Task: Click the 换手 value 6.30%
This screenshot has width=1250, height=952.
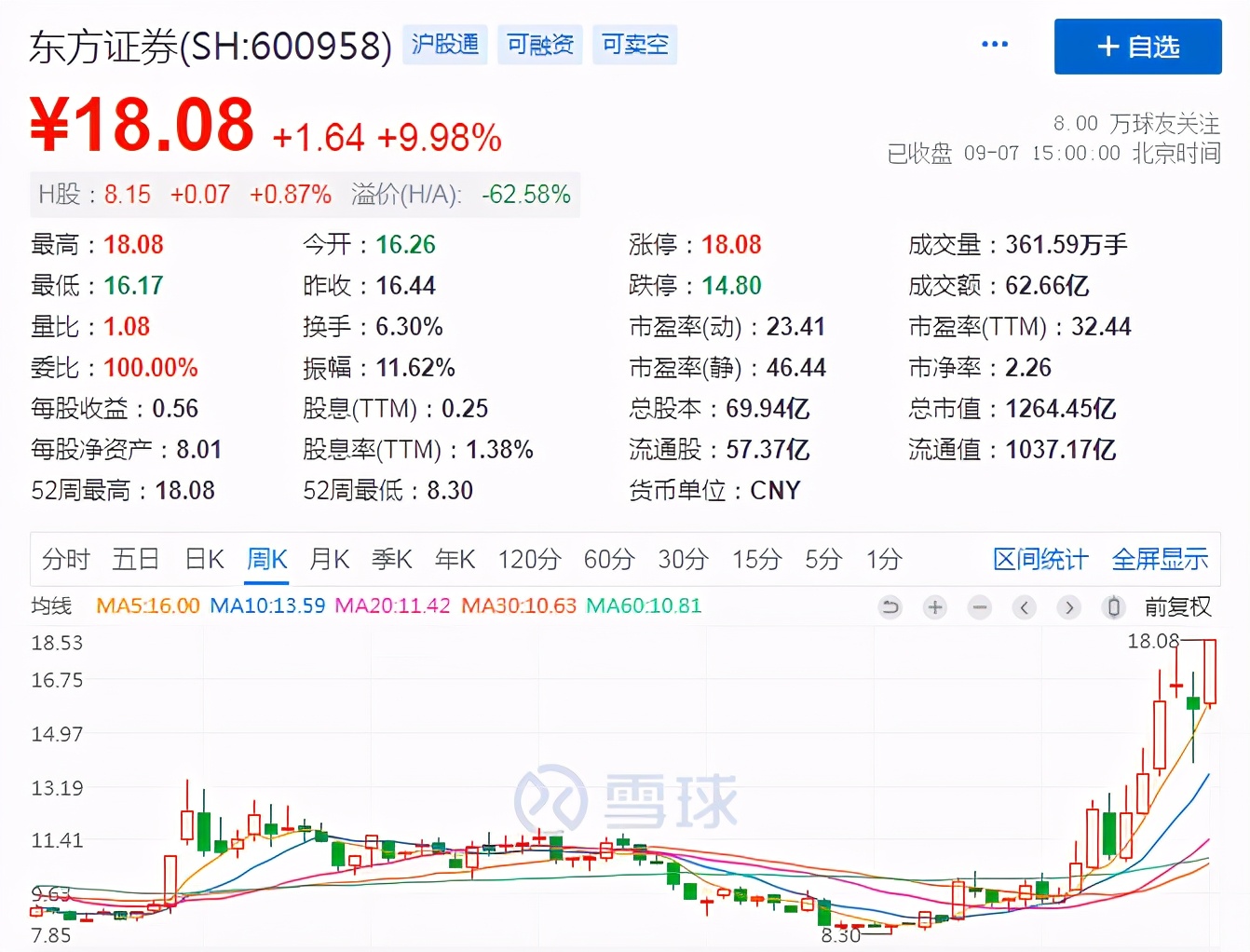Action: pos(409,327)
